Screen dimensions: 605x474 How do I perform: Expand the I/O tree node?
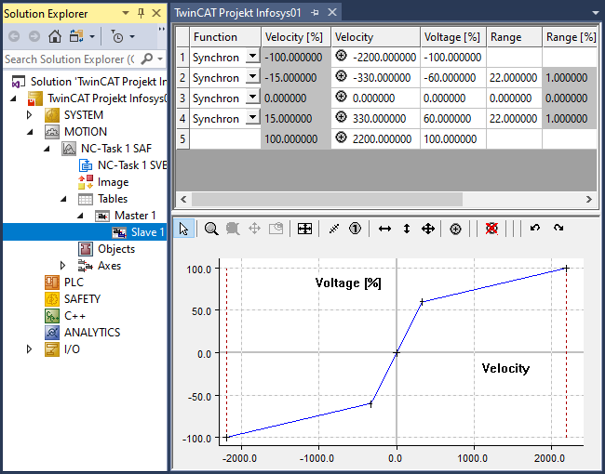[29, 349]
